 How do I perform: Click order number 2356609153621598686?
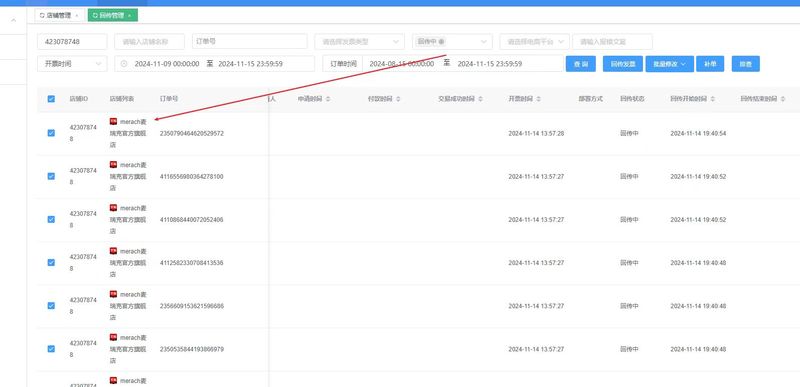[191, 306]
